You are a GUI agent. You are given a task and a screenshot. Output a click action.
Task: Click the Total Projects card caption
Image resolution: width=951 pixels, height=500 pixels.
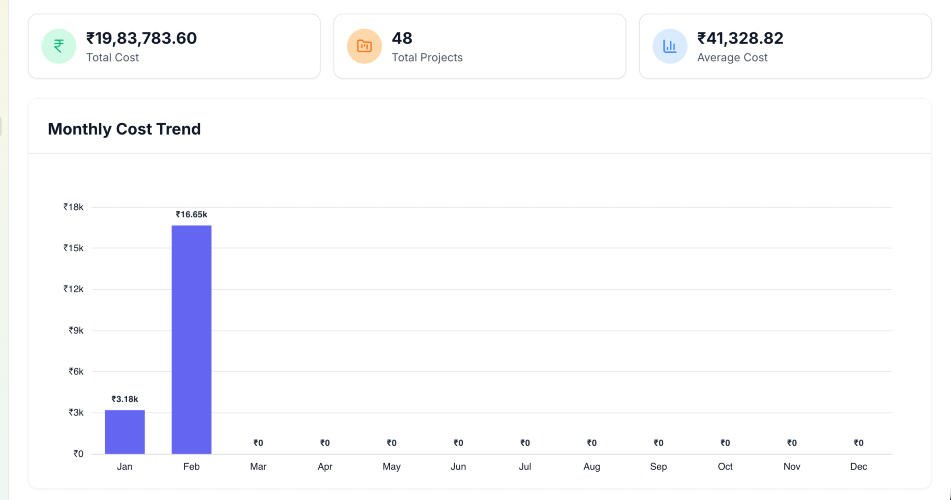[x=427, y=58]
